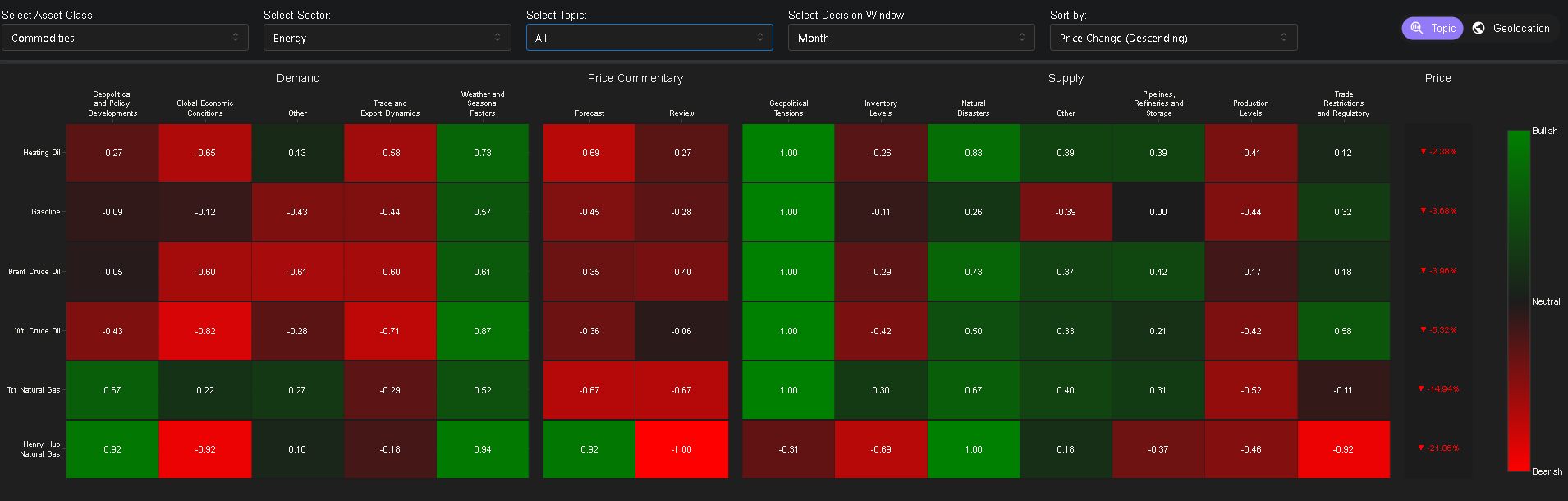Click Wti Crude Oil price change arrow
Viewport: 1568px width, 501px height.
click(x=1424, y=330)
